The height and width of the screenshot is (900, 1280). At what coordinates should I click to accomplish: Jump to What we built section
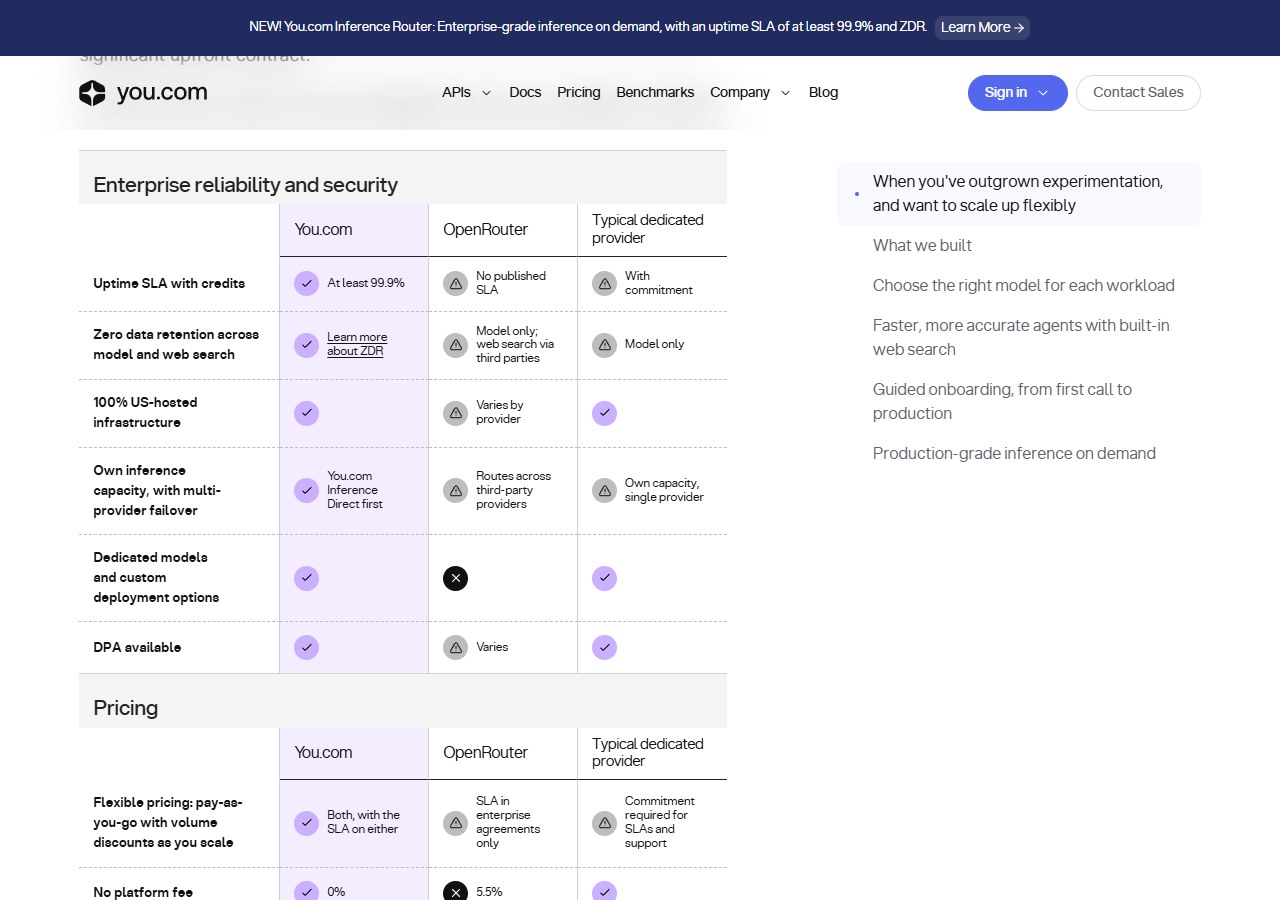click(x=922, y=246)
